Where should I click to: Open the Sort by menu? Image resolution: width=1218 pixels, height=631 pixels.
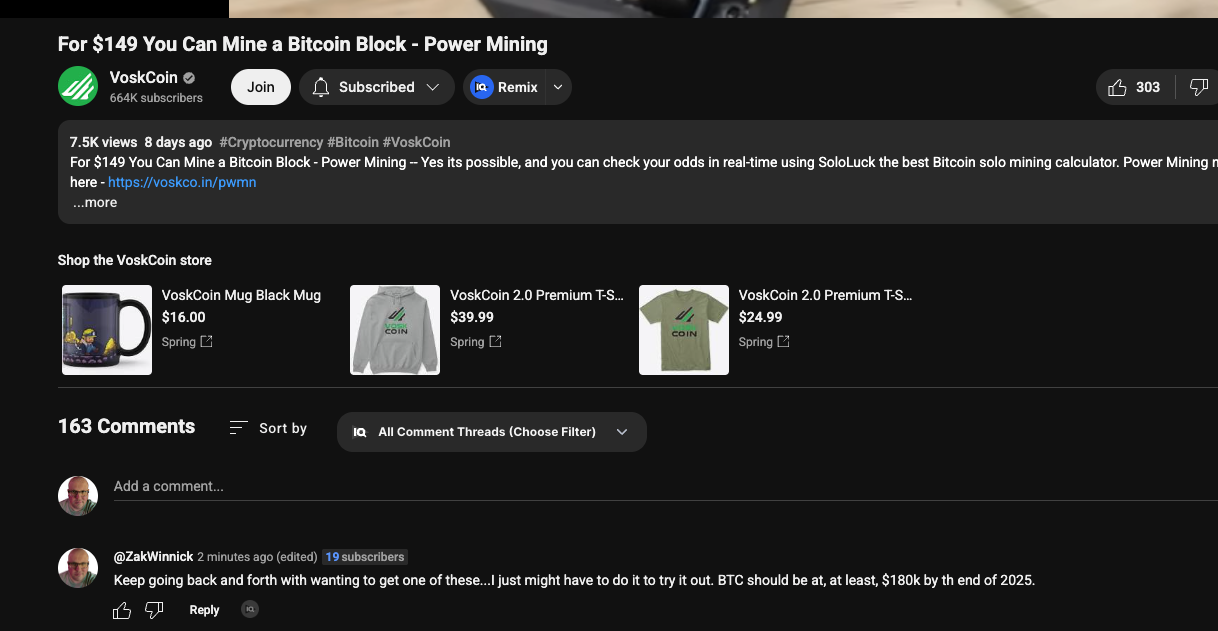pos(268,428)
